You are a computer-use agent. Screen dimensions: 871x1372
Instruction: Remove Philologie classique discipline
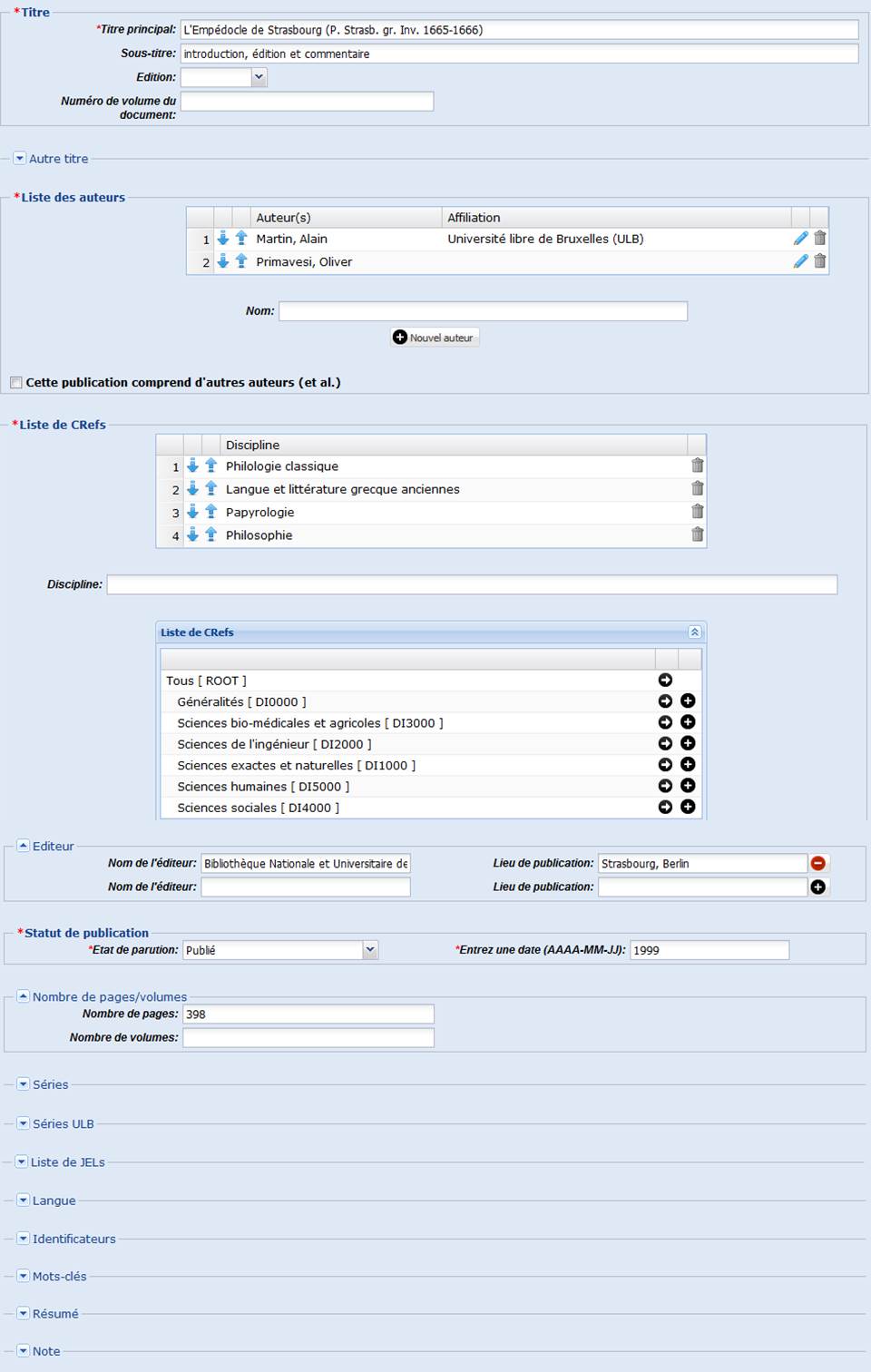698,465
